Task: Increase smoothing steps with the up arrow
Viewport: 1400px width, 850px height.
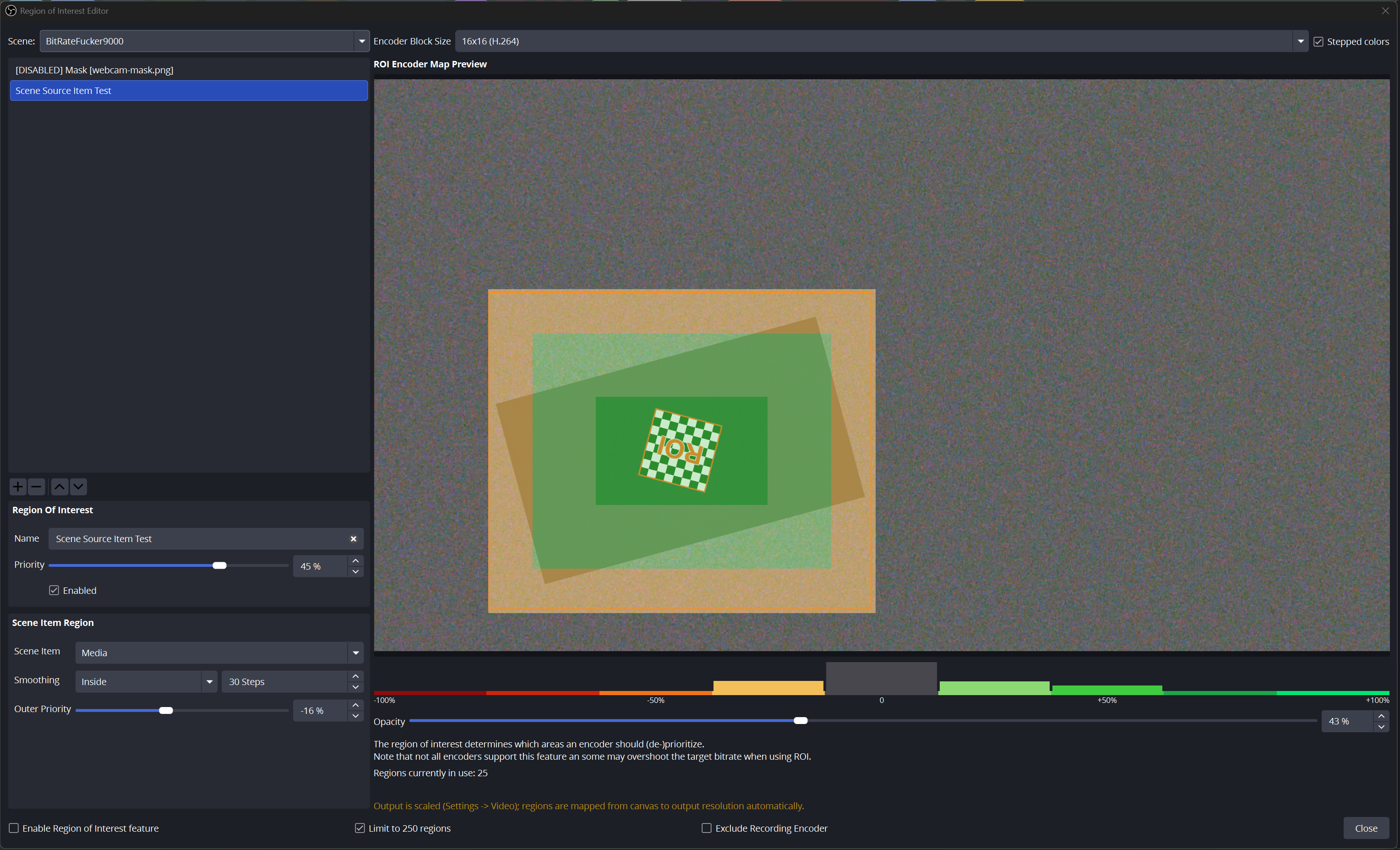Action: (356, 676)
